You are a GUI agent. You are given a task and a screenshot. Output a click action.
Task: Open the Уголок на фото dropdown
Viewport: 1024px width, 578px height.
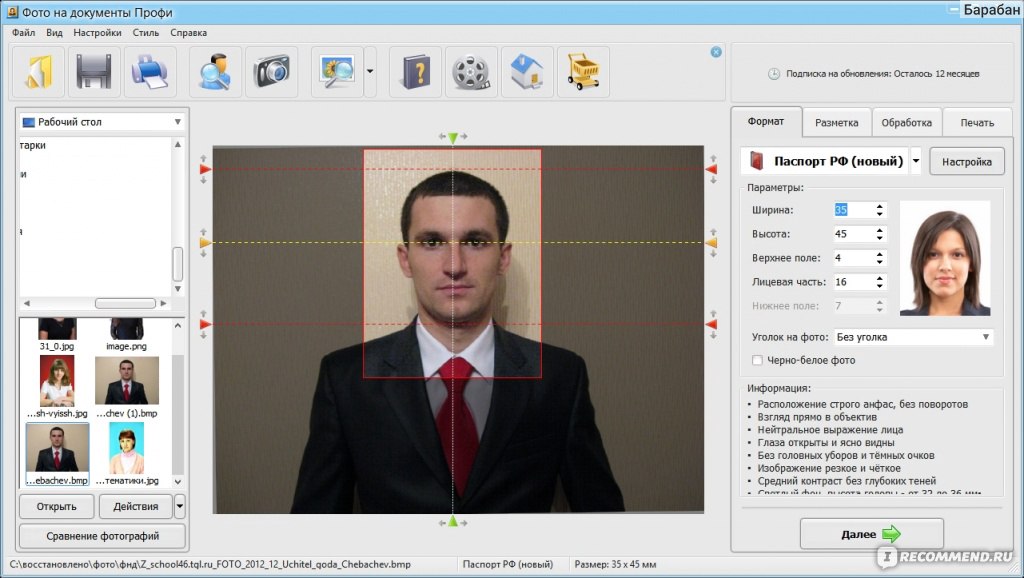(913, 337)
